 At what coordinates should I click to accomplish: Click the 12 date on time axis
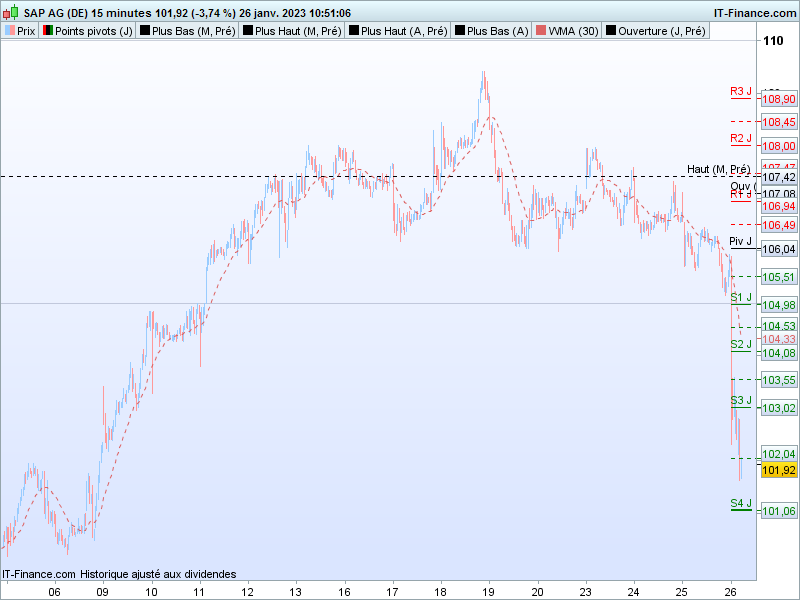(x=247, y=592)
